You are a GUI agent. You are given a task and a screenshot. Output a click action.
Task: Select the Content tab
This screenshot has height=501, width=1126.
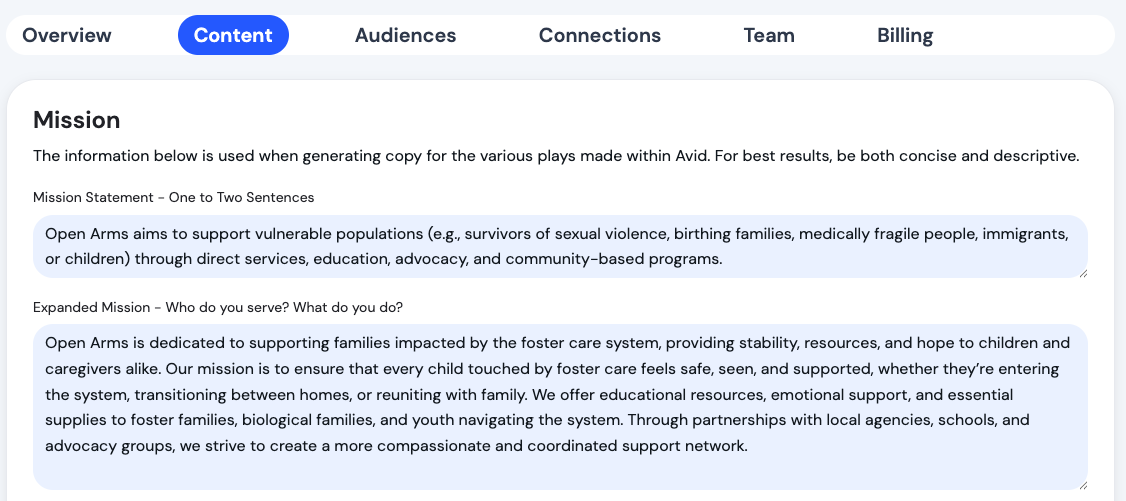[233, 36]
